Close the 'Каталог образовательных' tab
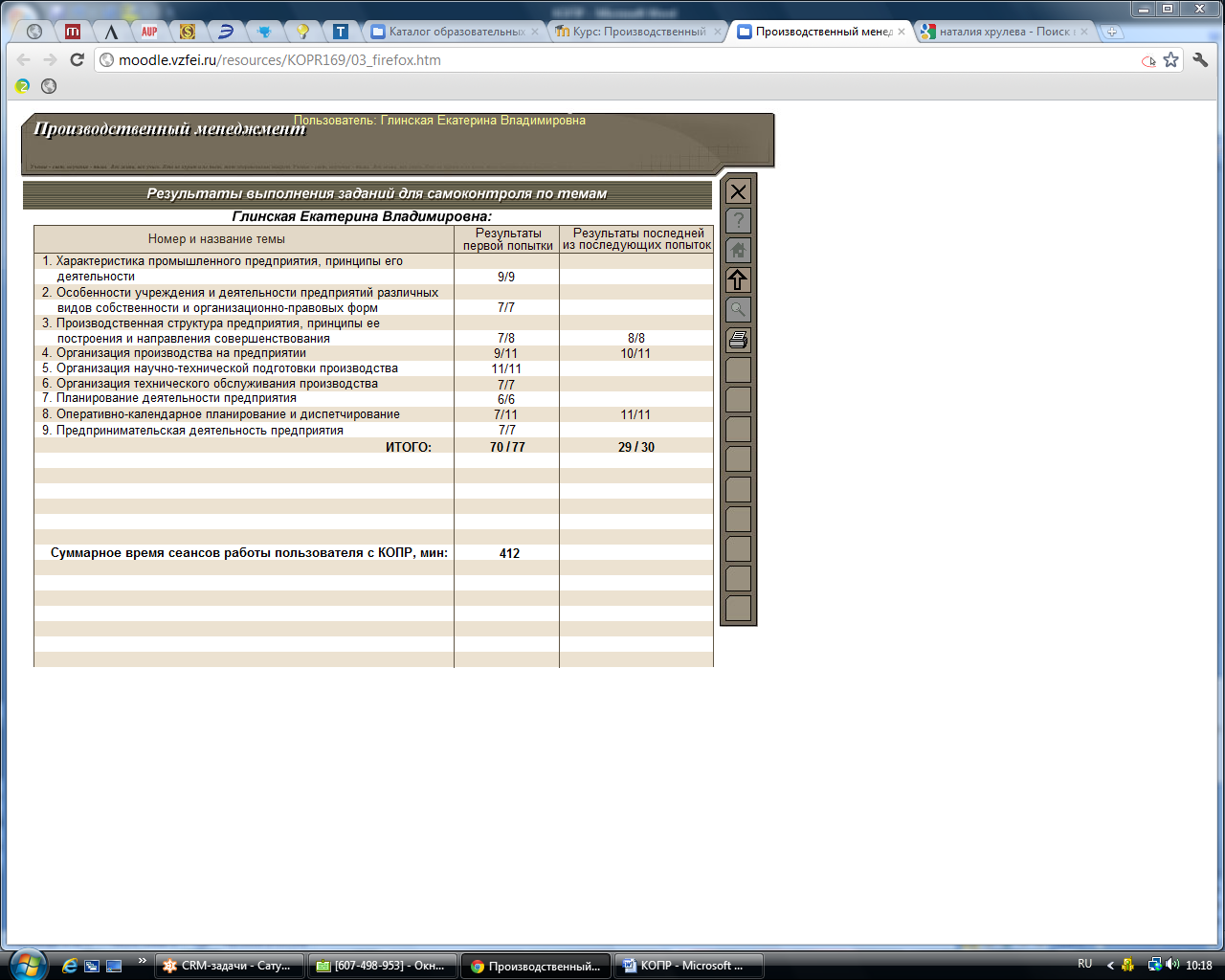The image size is (1225, 980). [535, 32]
